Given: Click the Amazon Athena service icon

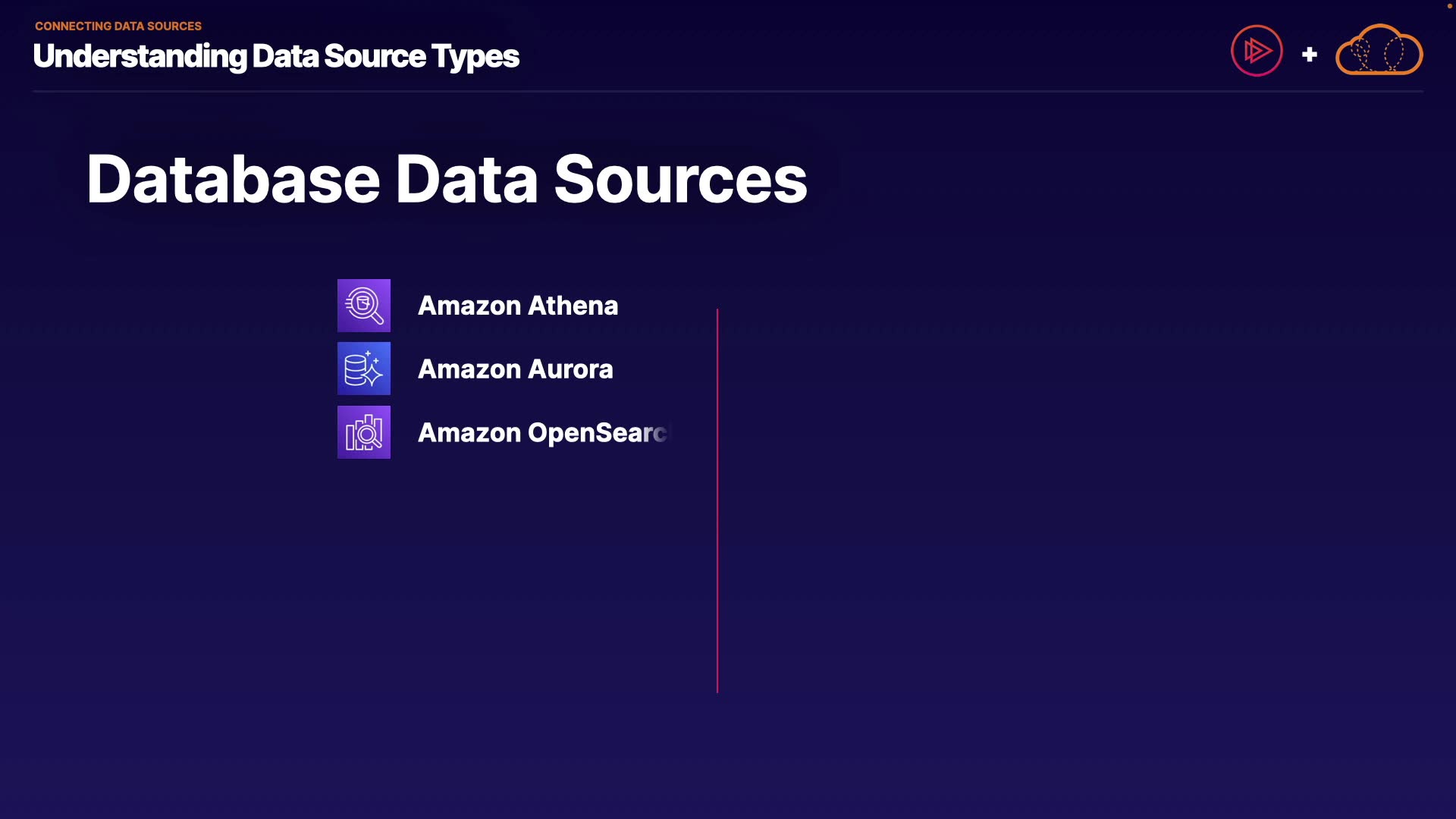Looking at the screenshot, I should pos(364,306).
